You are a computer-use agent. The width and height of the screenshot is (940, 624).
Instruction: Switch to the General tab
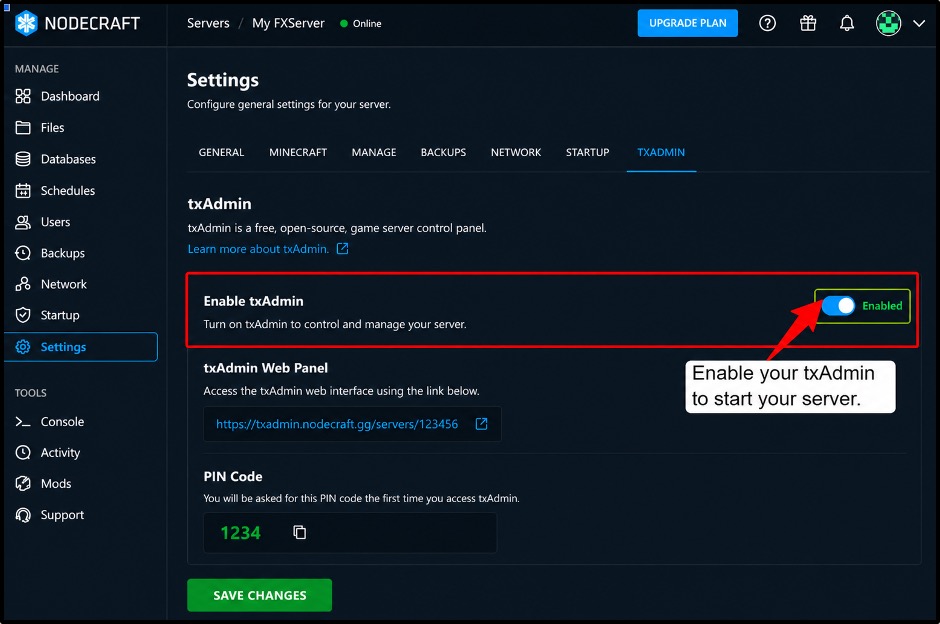(221, 152)
